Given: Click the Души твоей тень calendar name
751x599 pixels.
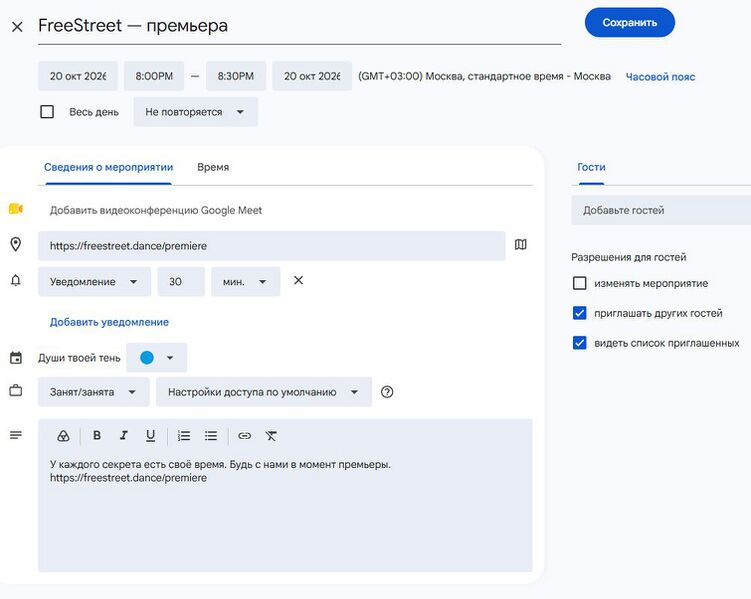Looking at the screenshot, I should 79,358.
